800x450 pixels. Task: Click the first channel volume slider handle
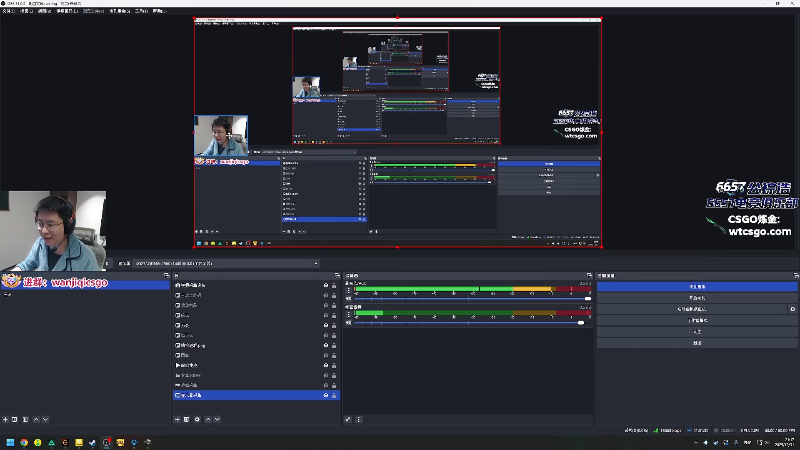click(x=588, y=298)
